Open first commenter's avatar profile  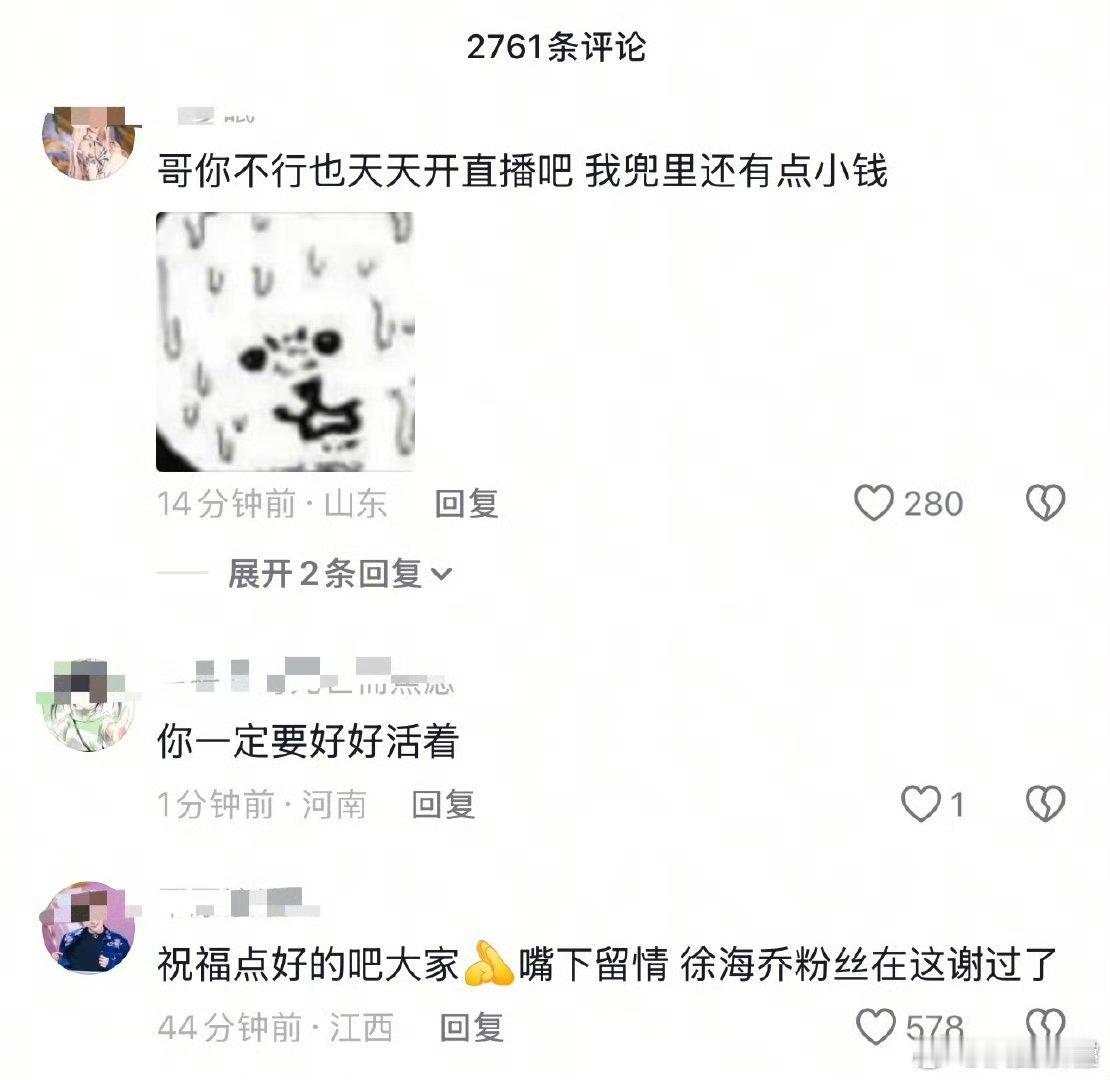point(88,144)
